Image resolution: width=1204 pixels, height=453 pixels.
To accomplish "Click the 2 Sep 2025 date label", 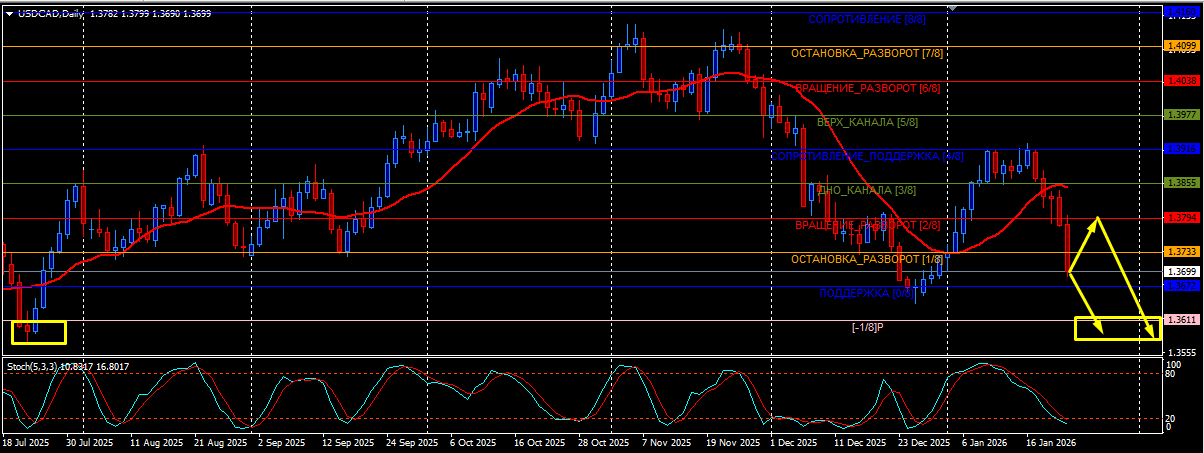I will (284, 441).
